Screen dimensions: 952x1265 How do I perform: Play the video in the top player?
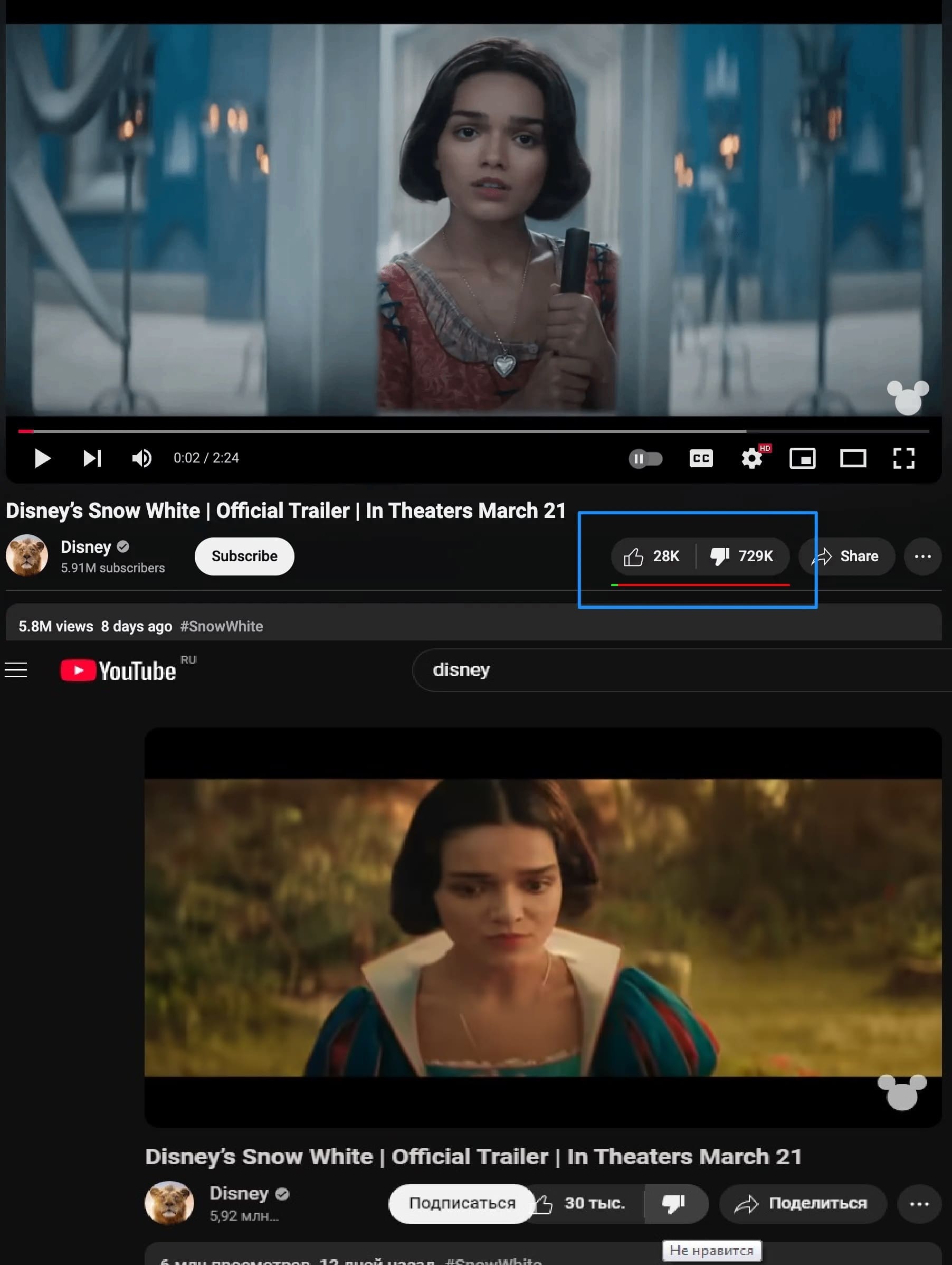click(x=42, y=458)
